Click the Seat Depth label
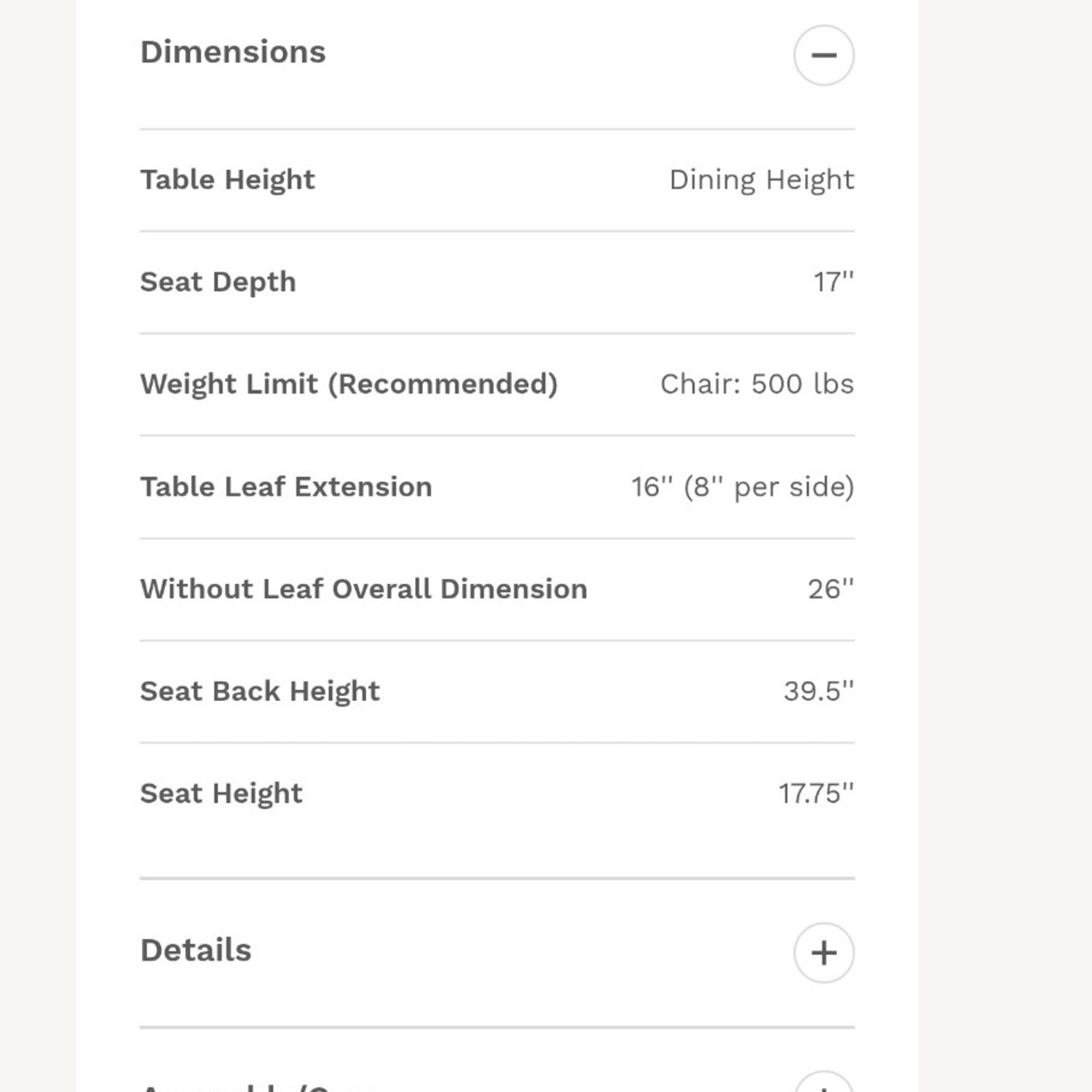This screenshot has width=1092, height=1092. (x=218, y=282)
